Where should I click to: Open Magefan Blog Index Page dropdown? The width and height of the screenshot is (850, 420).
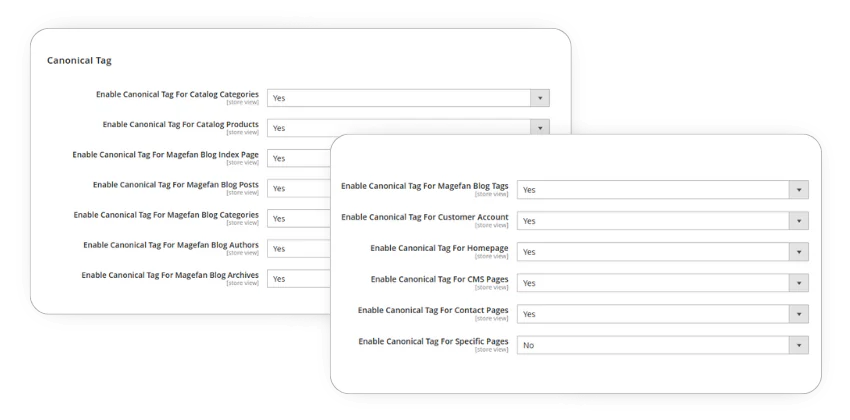coord(299,158)
